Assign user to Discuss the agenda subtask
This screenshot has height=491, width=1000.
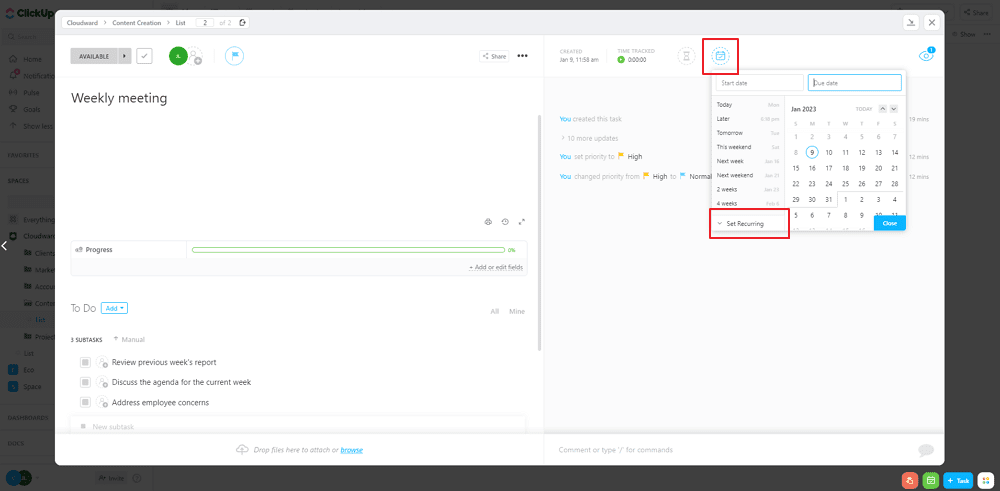point(102,382)
